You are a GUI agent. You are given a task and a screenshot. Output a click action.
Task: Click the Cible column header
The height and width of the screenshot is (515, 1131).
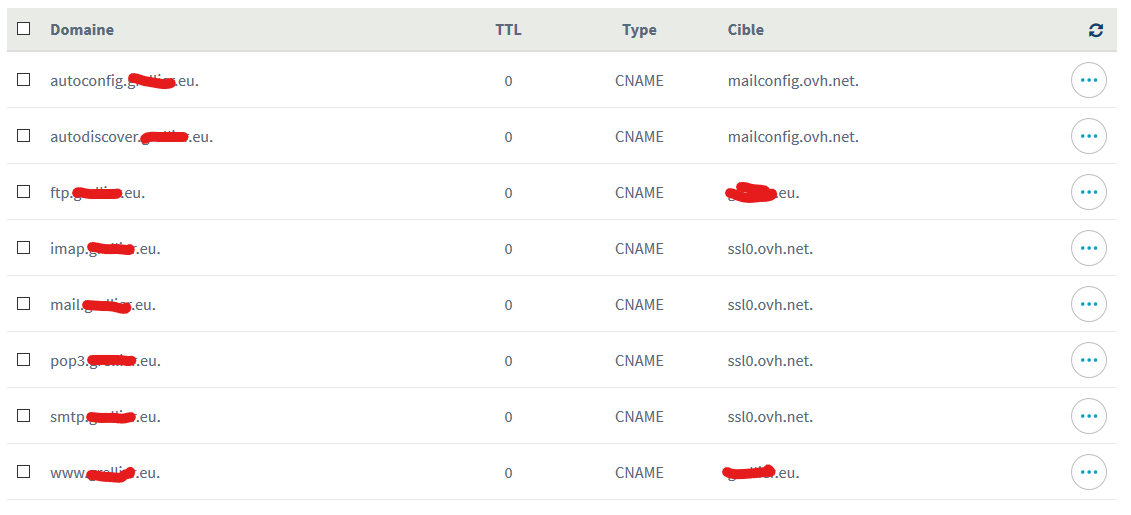point(746,30)
